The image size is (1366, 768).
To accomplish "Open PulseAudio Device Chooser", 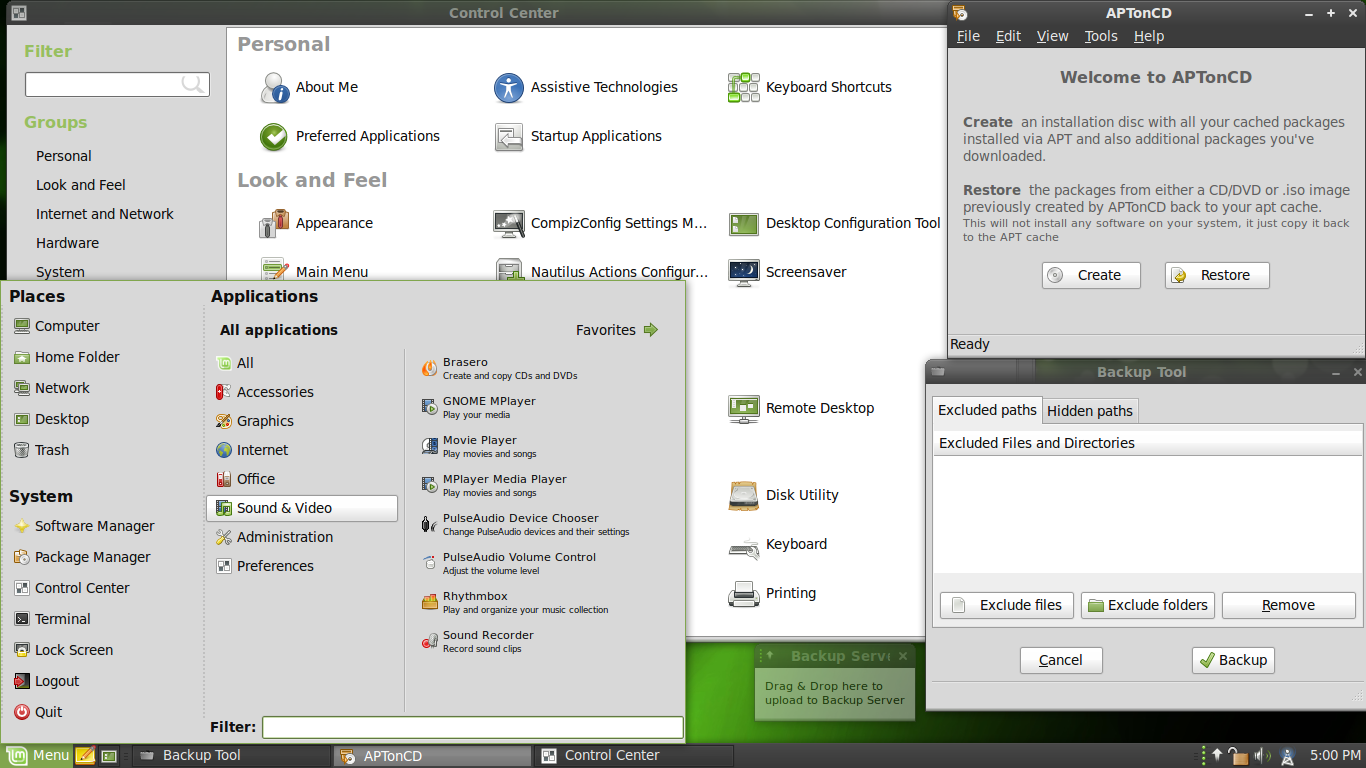I will click(525, 524).
